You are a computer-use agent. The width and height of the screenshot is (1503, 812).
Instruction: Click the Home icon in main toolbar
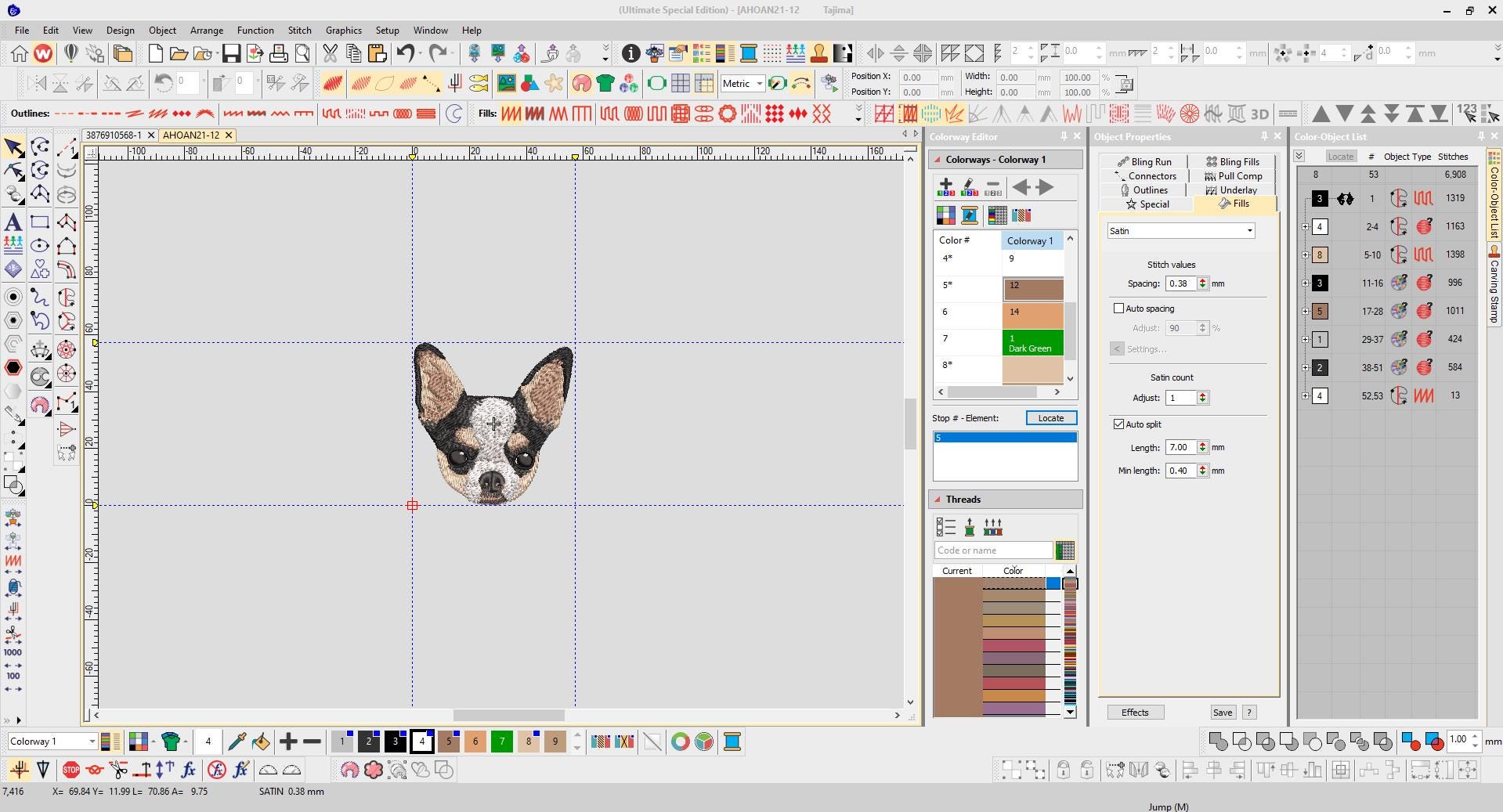[x=20, y=53]
